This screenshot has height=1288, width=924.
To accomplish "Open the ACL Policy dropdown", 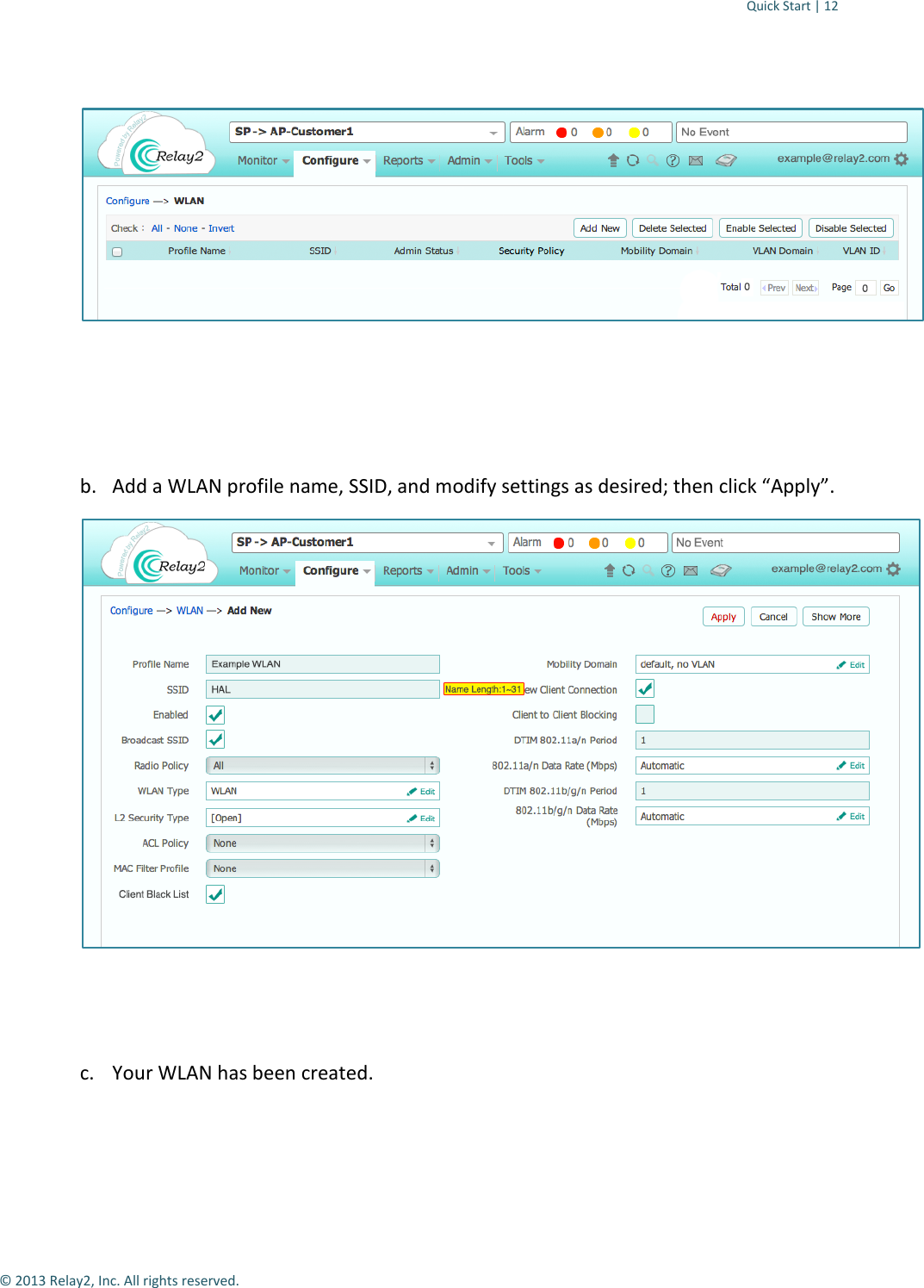I will [x=321, y=843].
